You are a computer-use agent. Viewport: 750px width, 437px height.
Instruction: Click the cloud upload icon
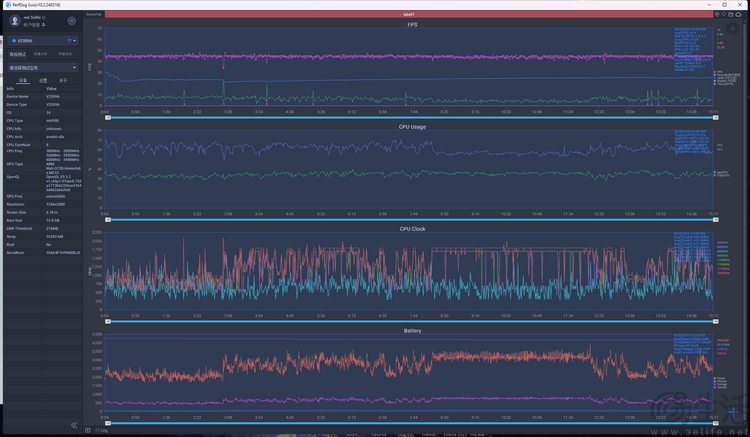coord(739,15)
